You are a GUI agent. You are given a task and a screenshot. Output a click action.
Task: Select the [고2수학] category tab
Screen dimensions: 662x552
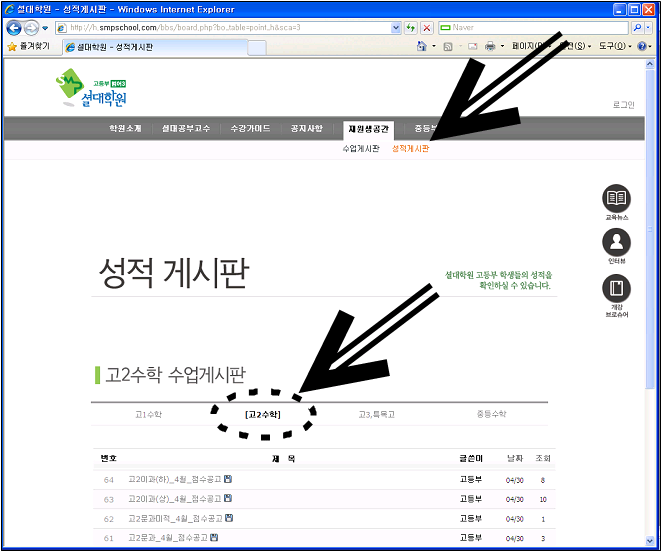pyautogui.click(x=263, y=415)
